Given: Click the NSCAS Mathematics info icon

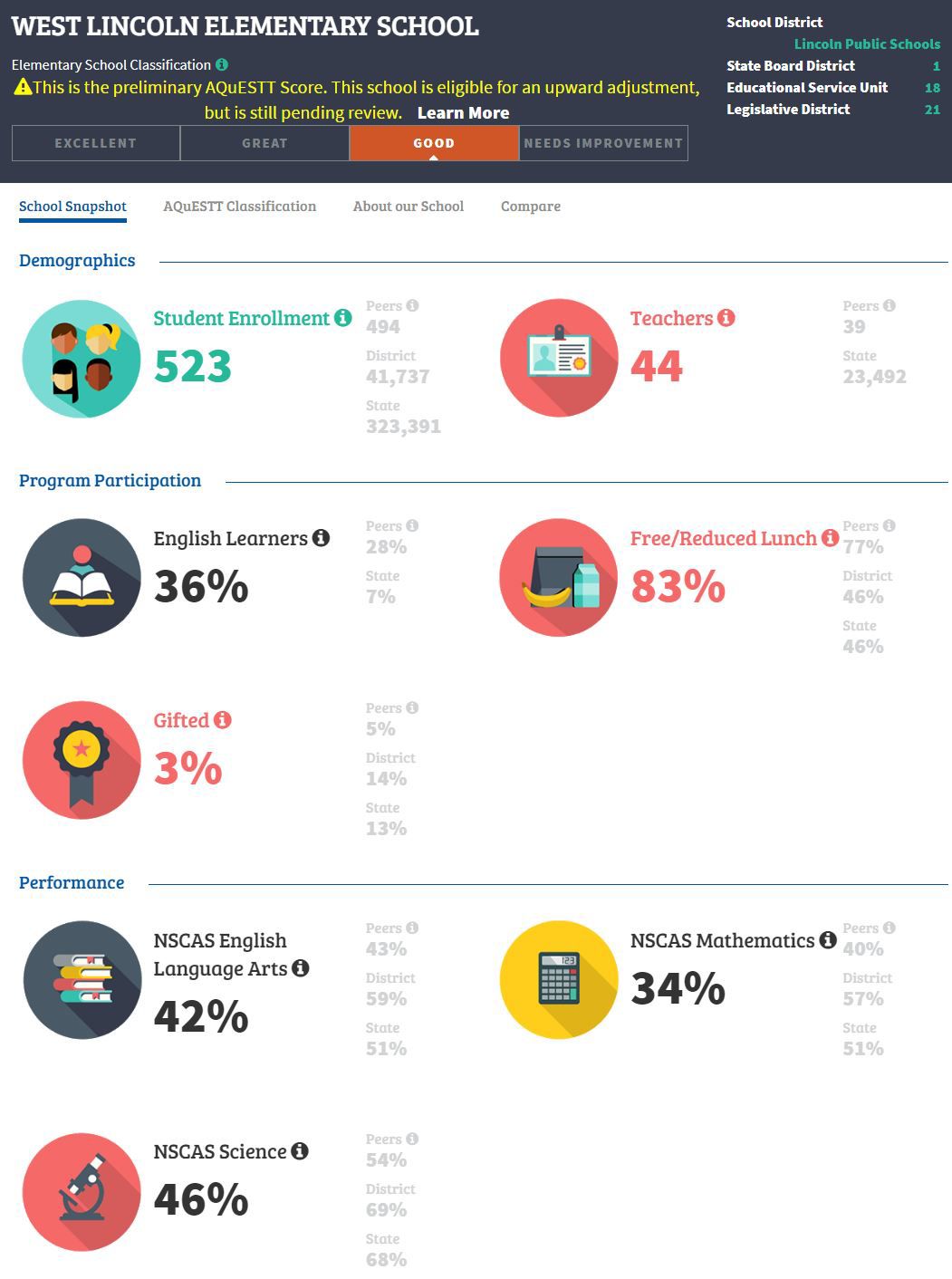Looking at the screenshot, I should [x=828, y=940].
